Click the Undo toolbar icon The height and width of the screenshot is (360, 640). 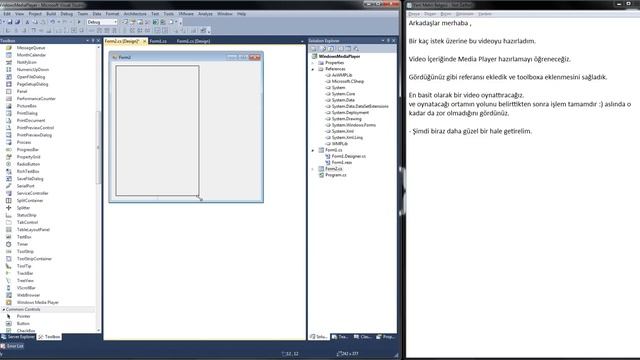(x=53, y=22)
